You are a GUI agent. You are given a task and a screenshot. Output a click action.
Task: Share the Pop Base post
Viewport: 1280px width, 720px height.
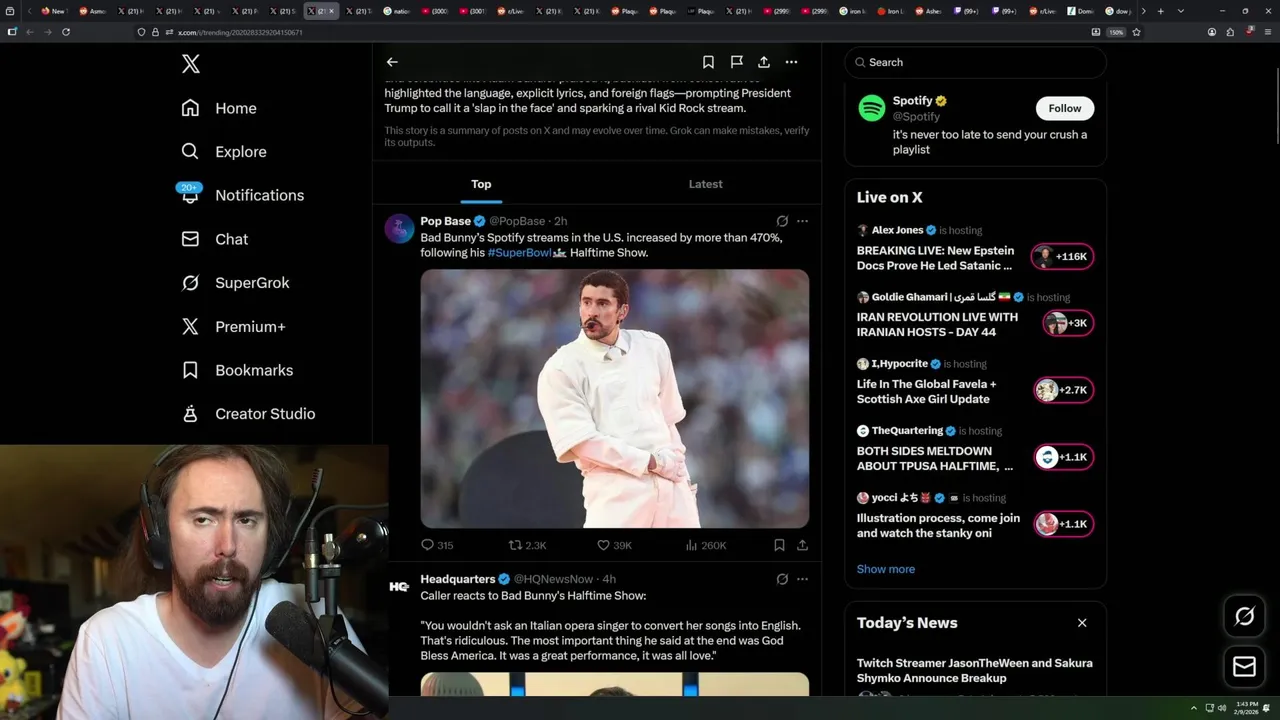(x=802, y=545)
